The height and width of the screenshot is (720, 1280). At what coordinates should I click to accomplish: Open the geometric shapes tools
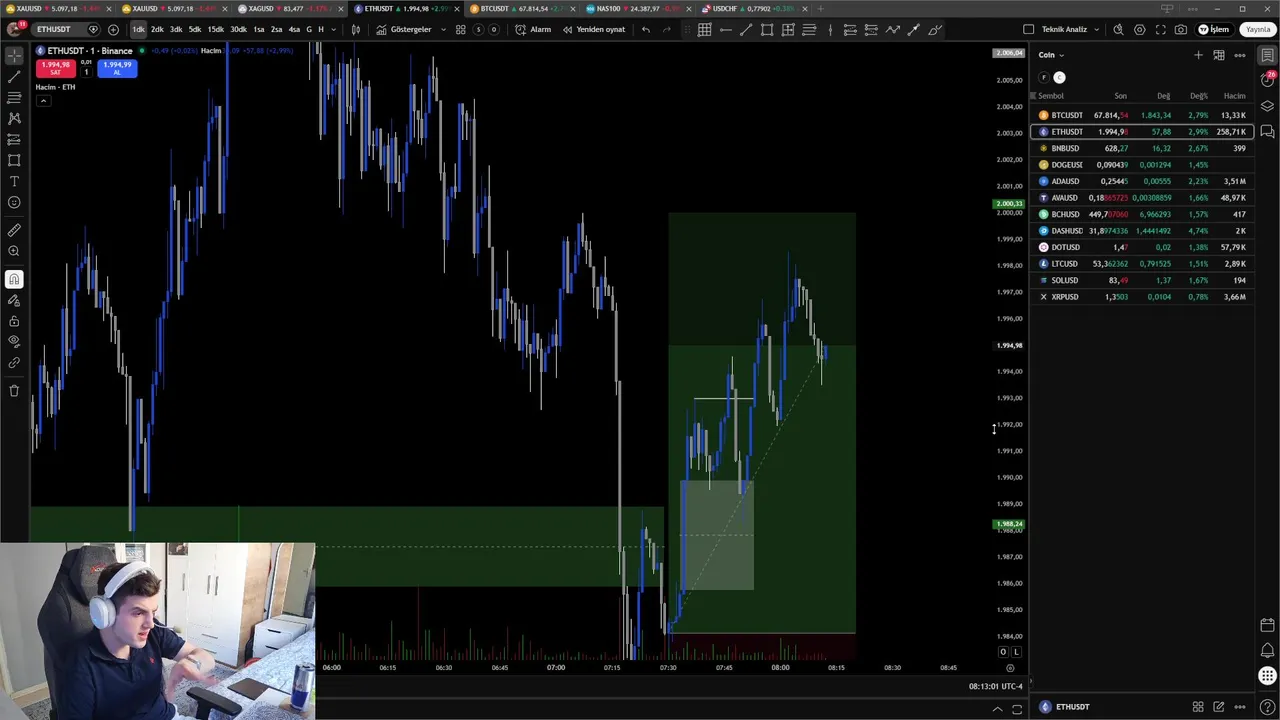pyautogui.click(x=14, y=160)
